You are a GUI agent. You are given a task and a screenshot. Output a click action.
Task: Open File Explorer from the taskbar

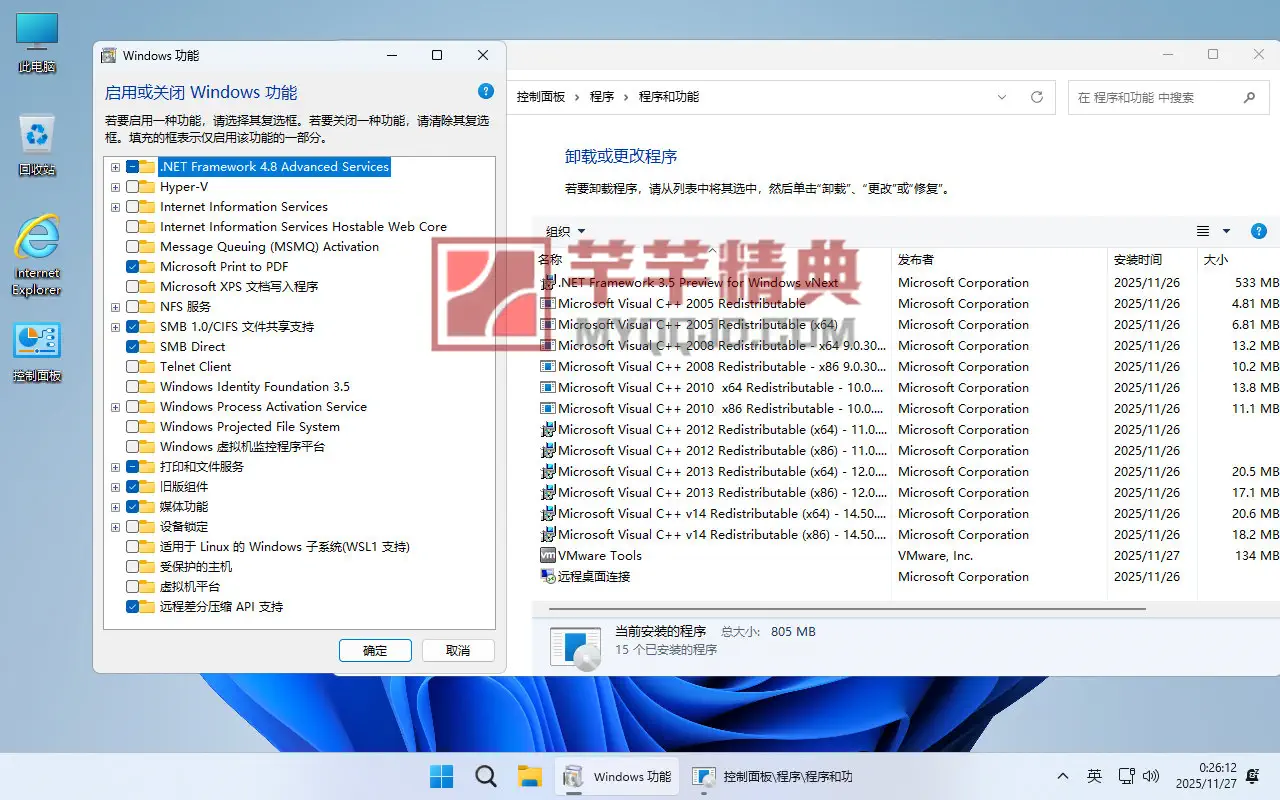pos(529,776)
